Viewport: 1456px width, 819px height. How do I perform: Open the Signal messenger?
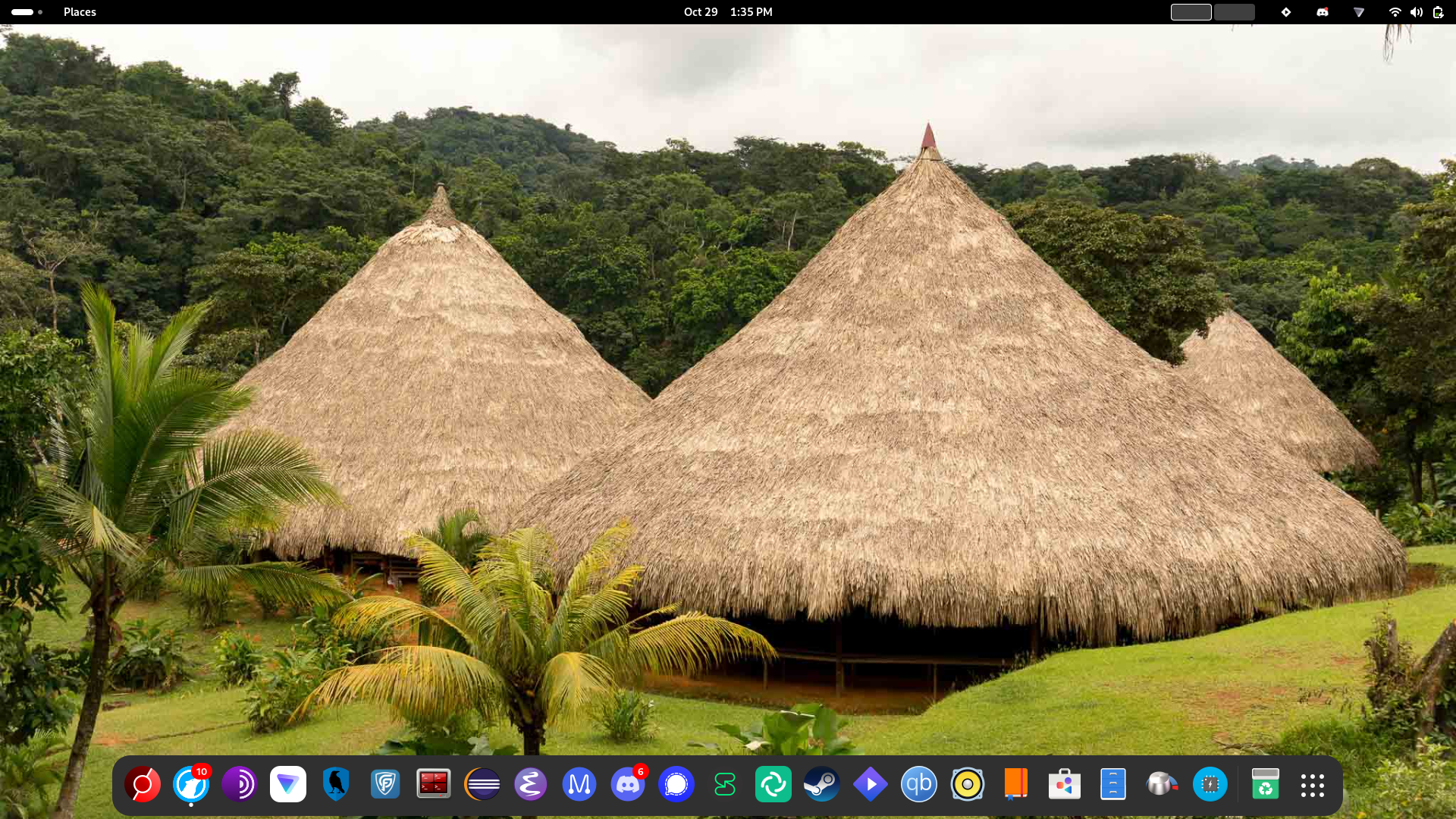click(676, 784)
